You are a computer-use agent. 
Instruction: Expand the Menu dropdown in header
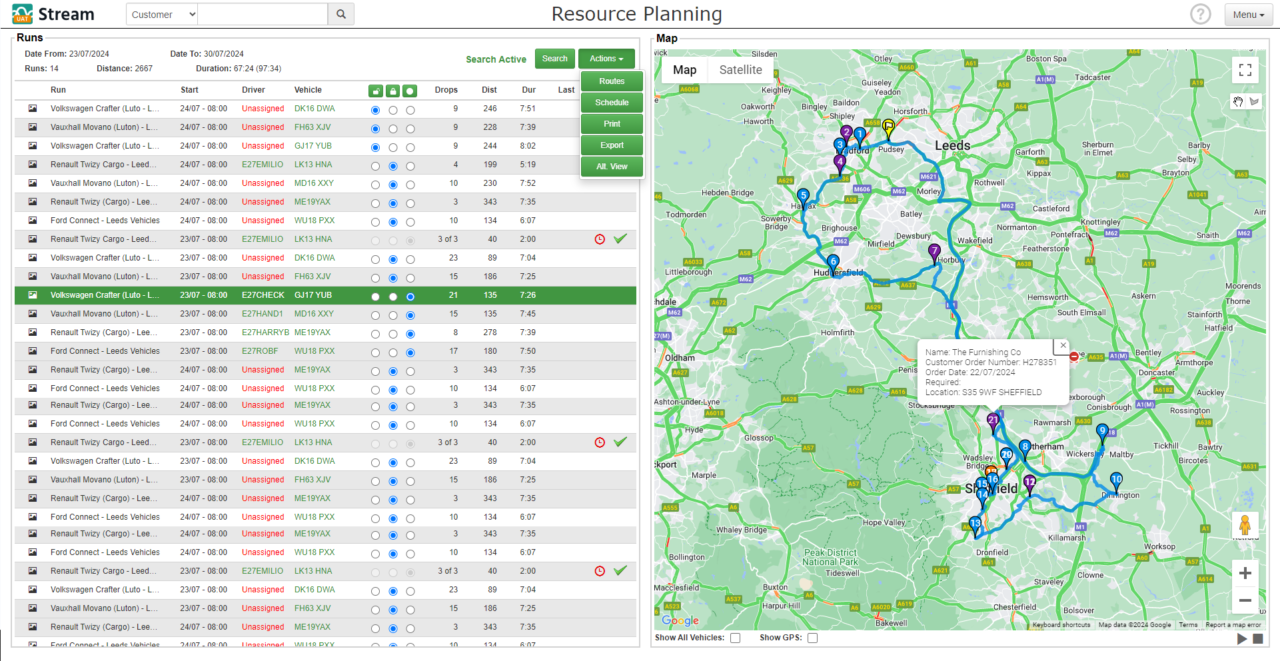(1248, 14)
